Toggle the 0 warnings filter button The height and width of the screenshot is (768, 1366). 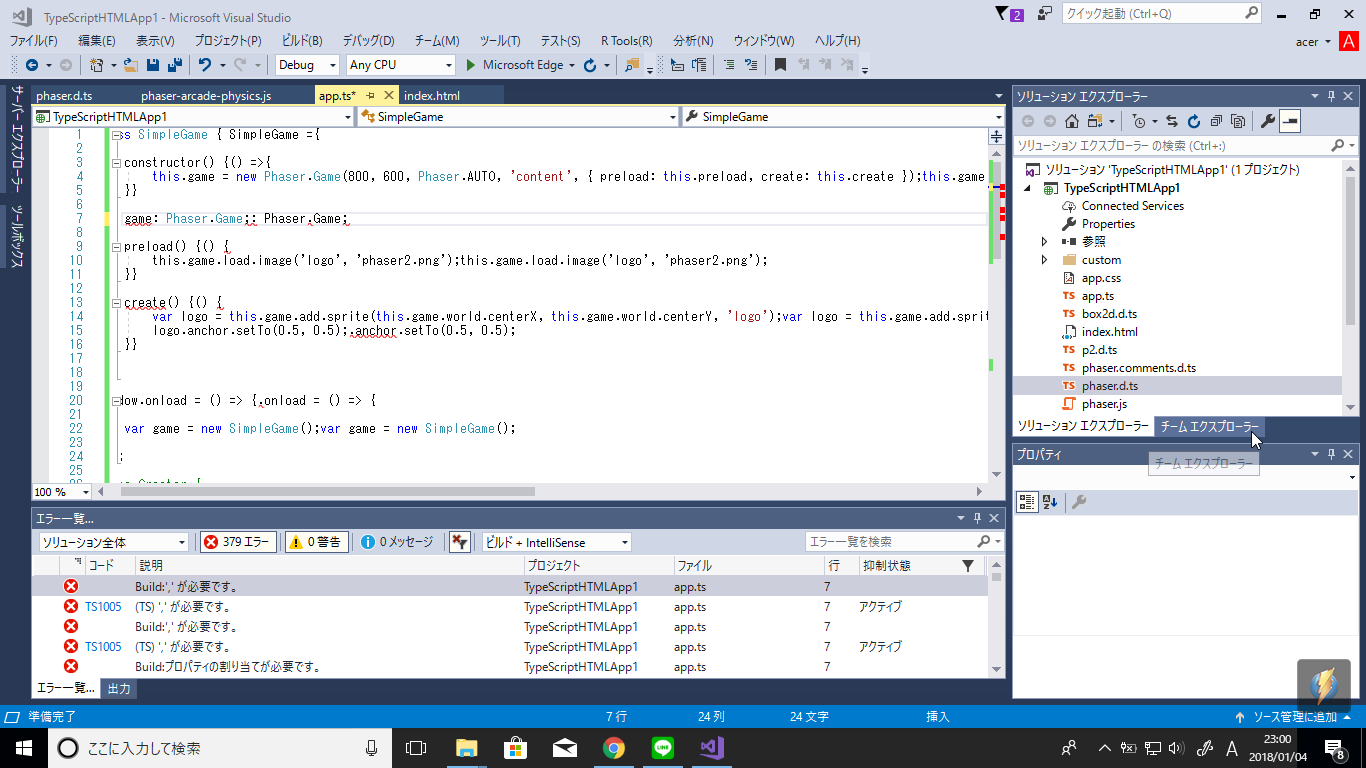click(316, 542)
